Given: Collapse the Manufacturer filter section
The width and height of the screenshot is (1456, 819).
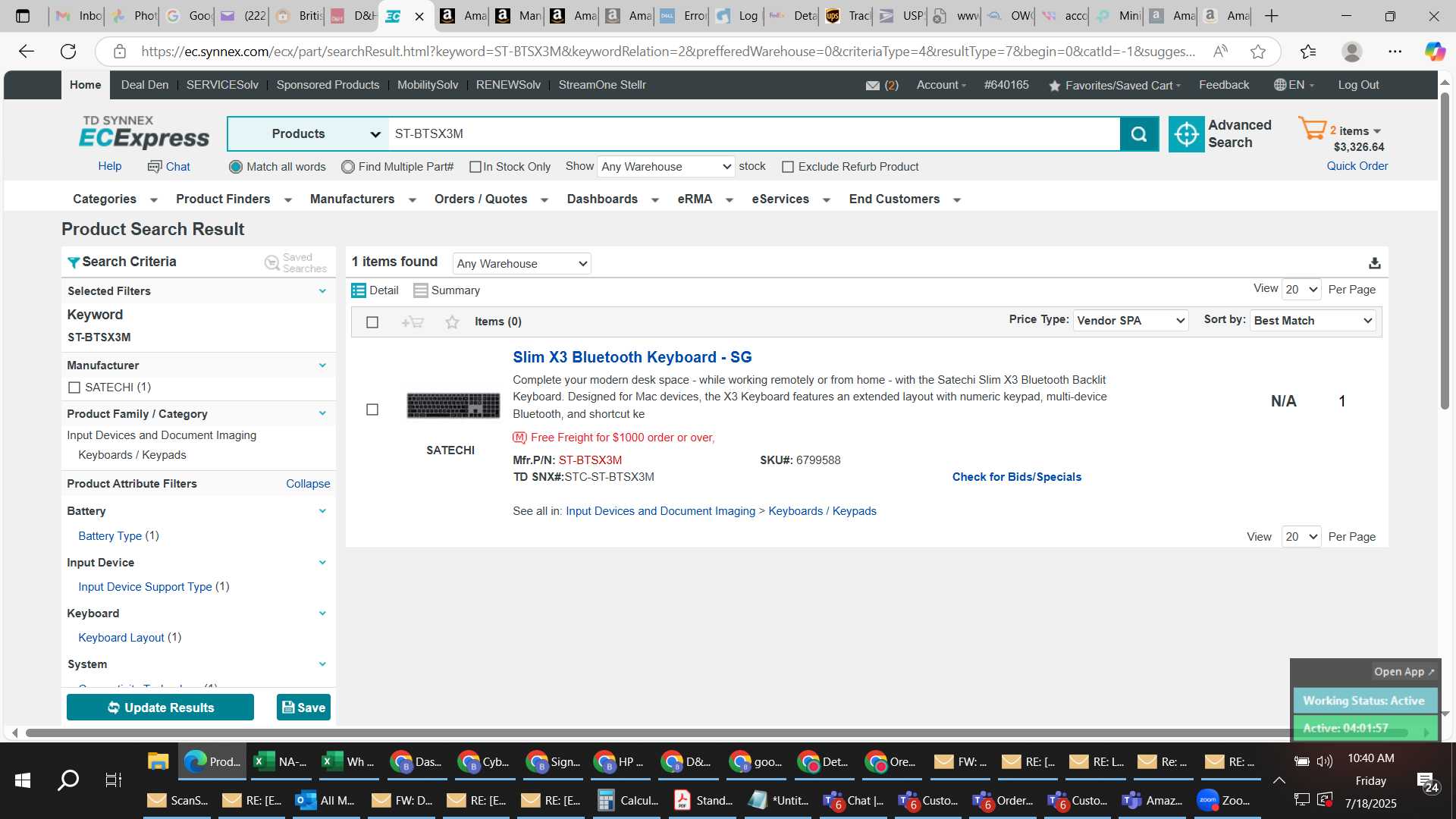Looking at the screenshot, I should 322,366.
